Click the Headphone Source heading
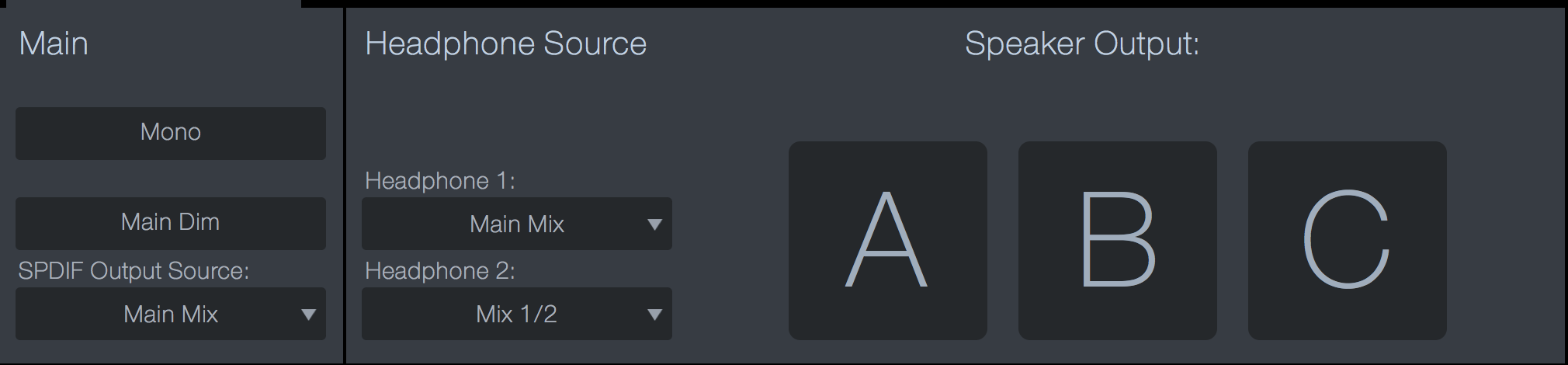This screenshot has width=1568, height=365. click(x=505, y=43)
